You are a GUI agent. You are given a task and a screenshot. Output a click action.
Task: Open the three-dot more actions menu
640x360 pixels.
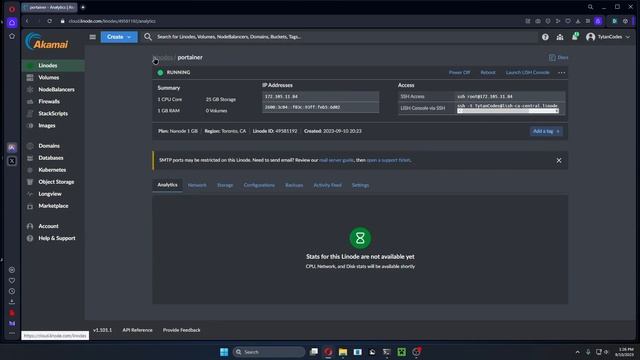tap(562, 73)
